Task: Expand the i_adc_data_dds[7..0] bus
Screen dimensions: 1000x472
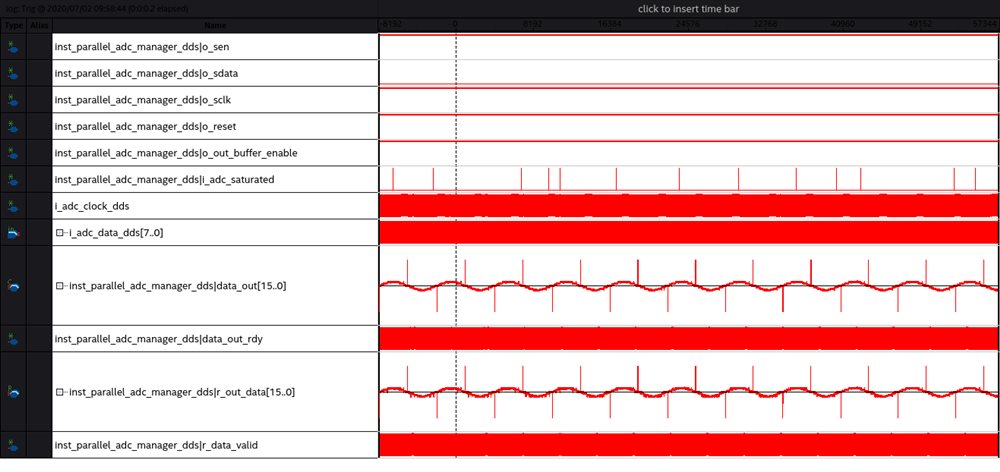Action: (x=60, y=233)
